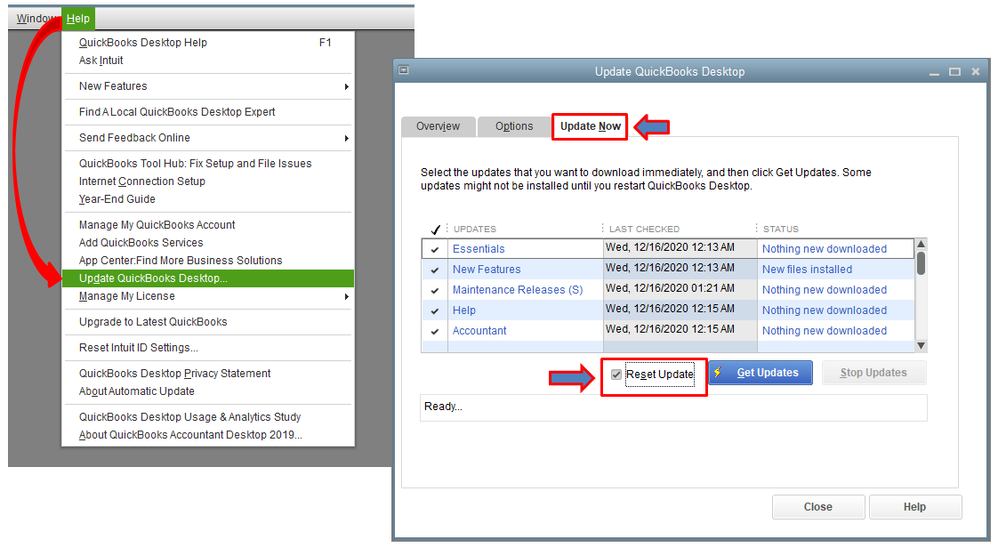Switch to the Options tab
The width and height of the screenshot is (998, 548).
tap(514, 126)
